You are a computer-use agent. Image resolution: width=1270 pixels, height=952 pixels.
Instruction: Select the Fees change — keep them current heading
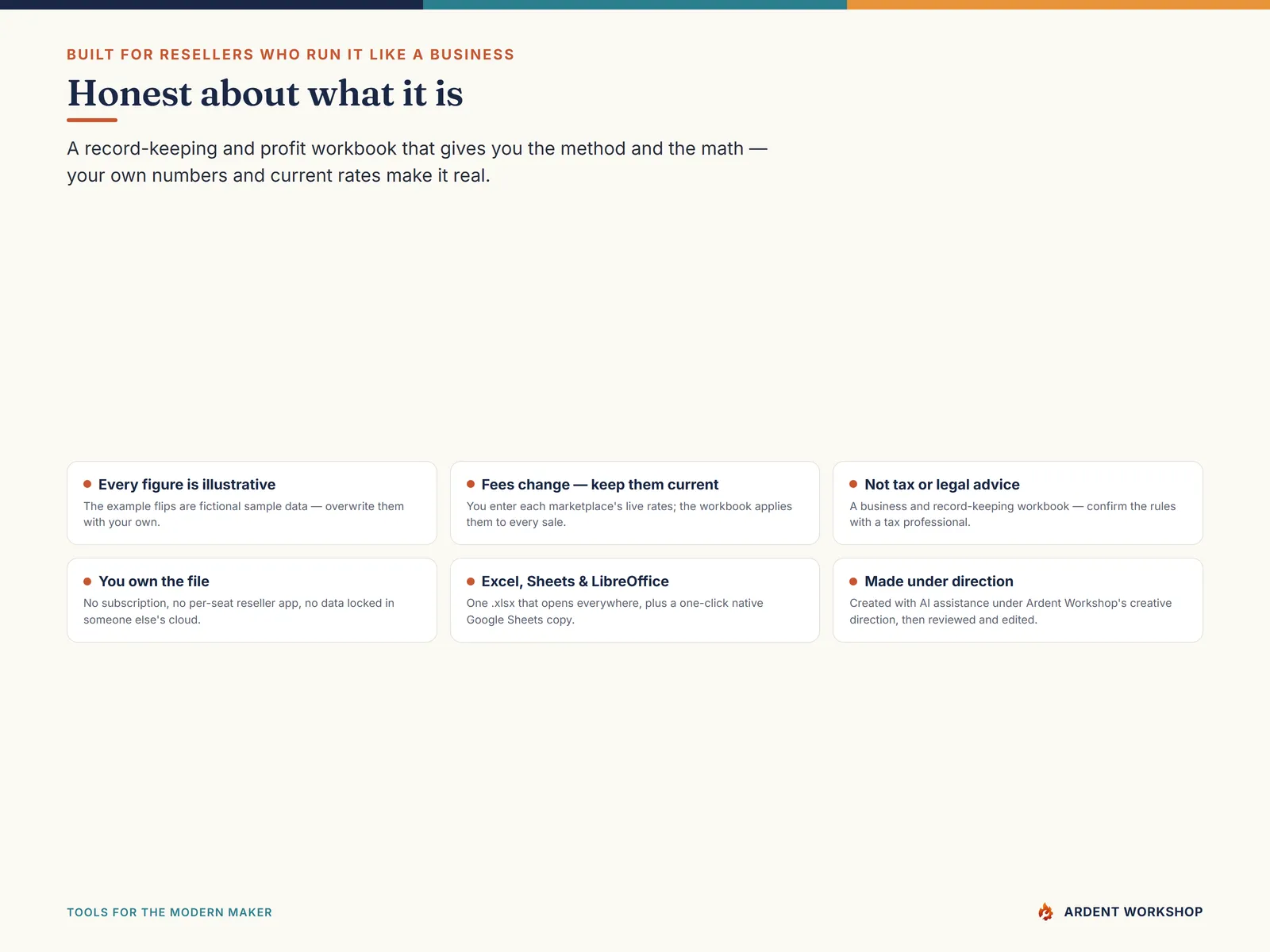click(599, 485)
